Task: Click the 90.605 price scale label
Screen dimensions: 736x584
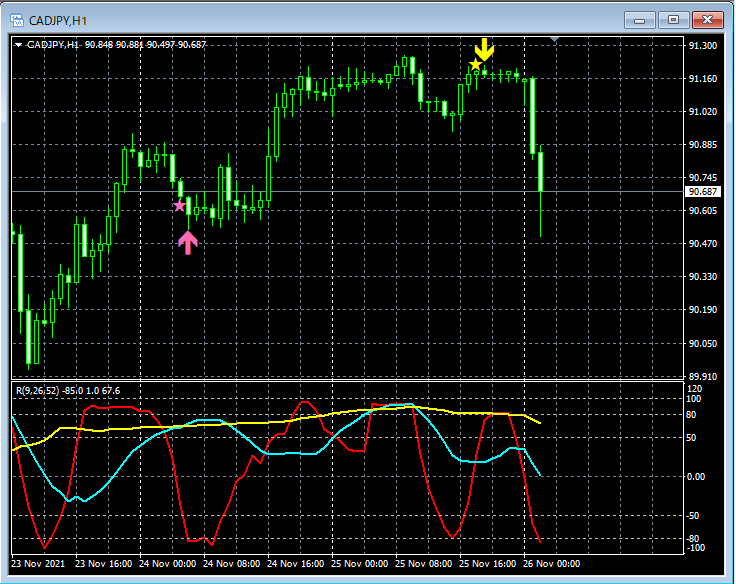Action: (703, 210)
